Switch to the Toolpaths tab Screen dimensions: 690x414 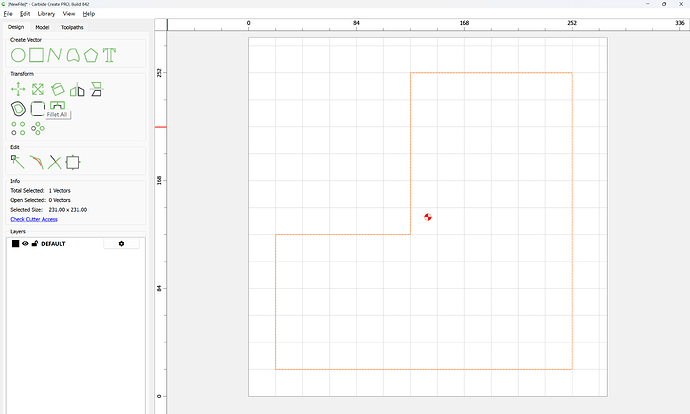click(x=72, y=27)
